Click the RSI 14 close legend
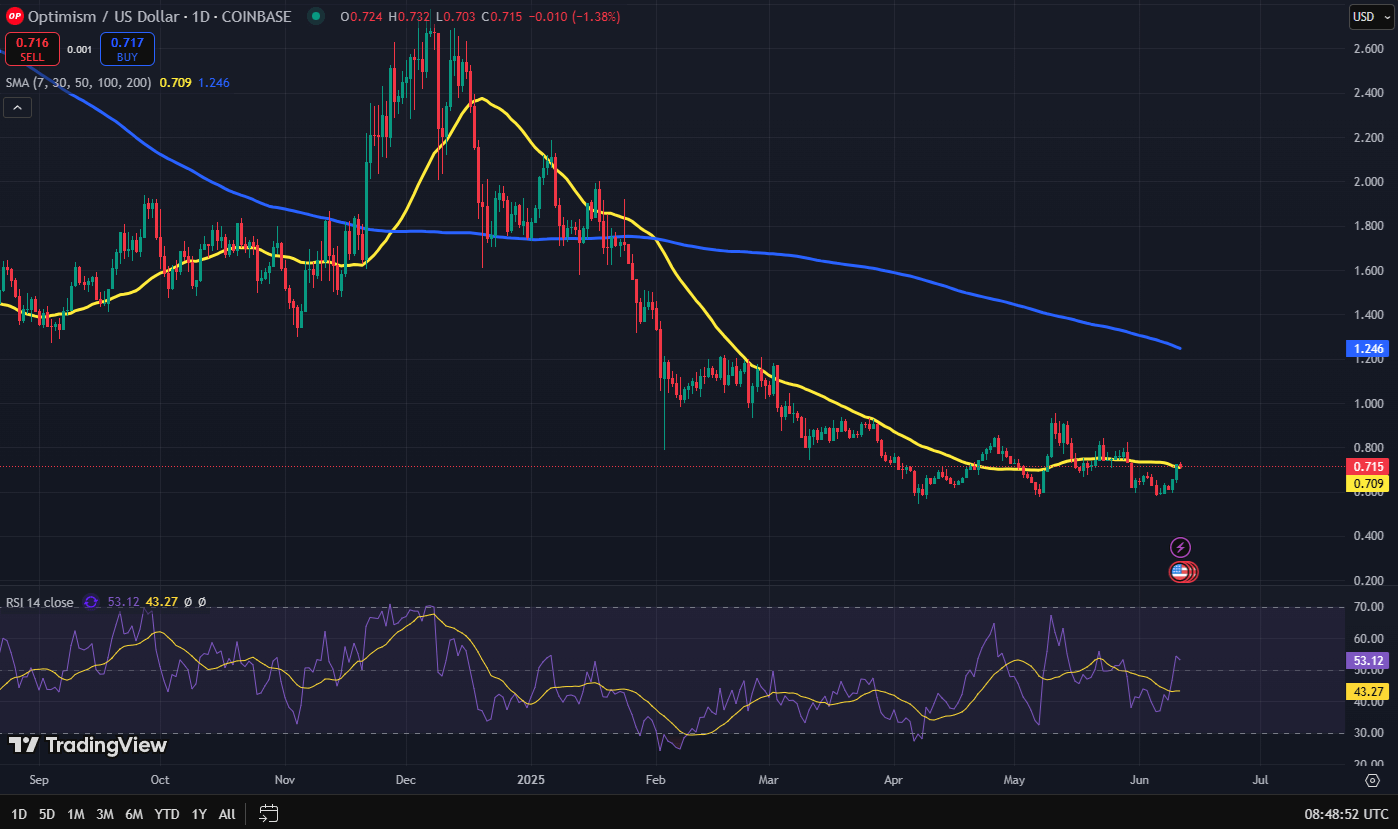Screen dimensions: 1398x829 click(40, 602)
